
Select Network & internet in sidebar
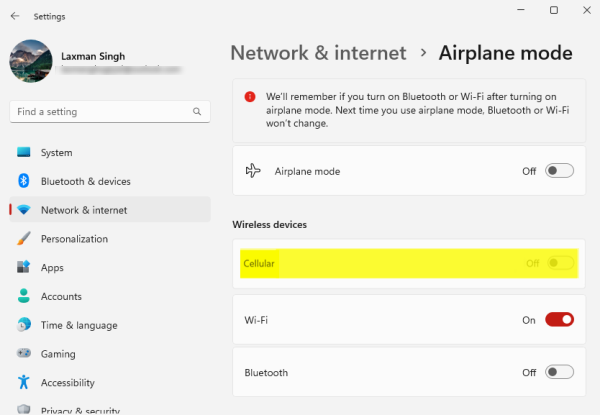click(84, 210)
